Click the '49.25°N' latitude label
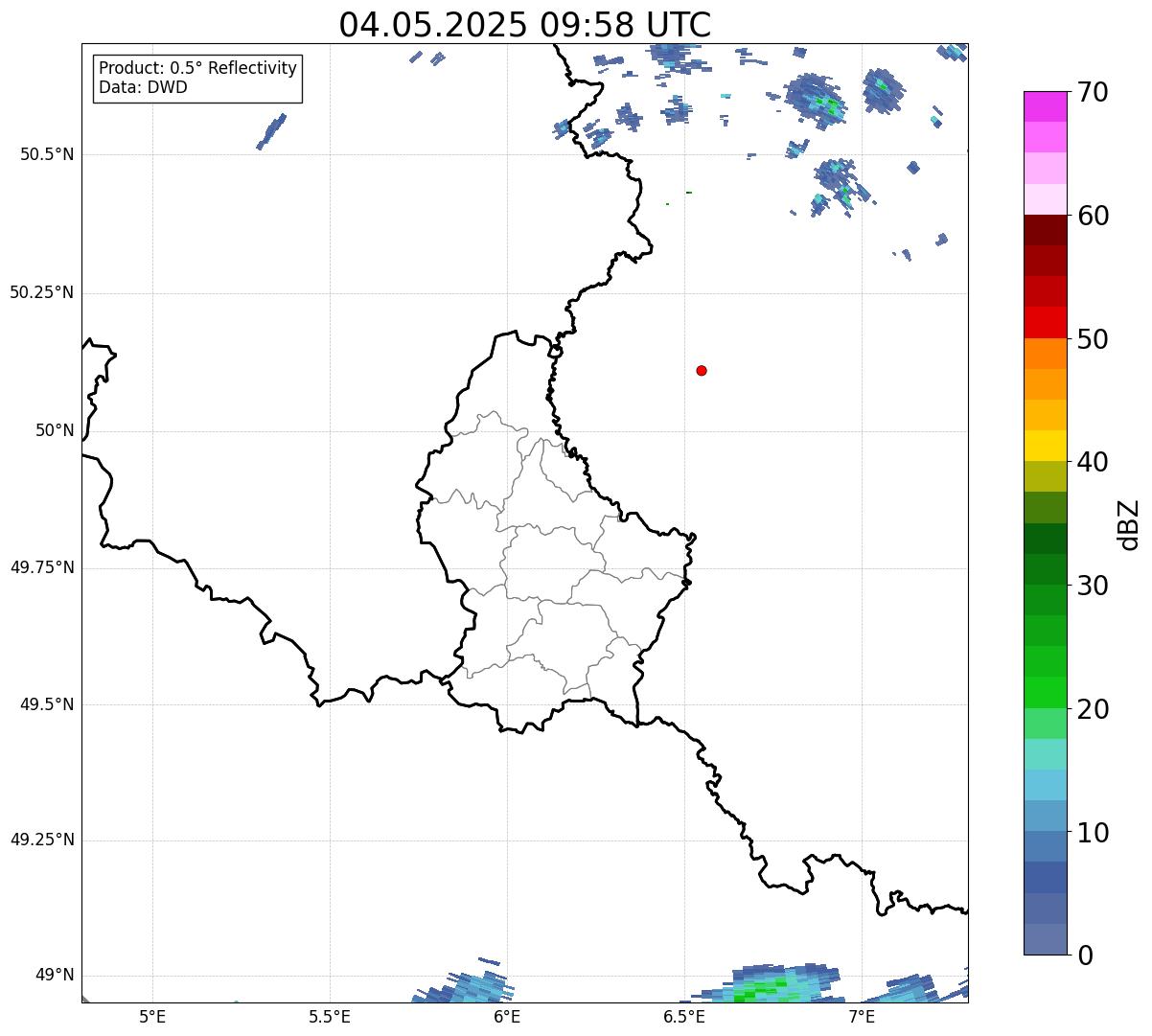The image size is (1152, 1036). click(42, 840)
